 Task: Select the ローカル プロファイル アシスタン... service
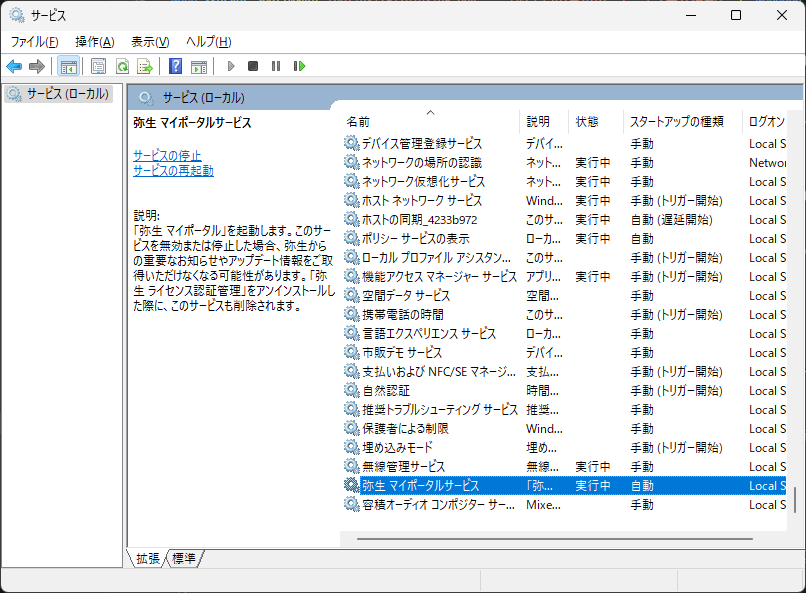click(564, 257)
